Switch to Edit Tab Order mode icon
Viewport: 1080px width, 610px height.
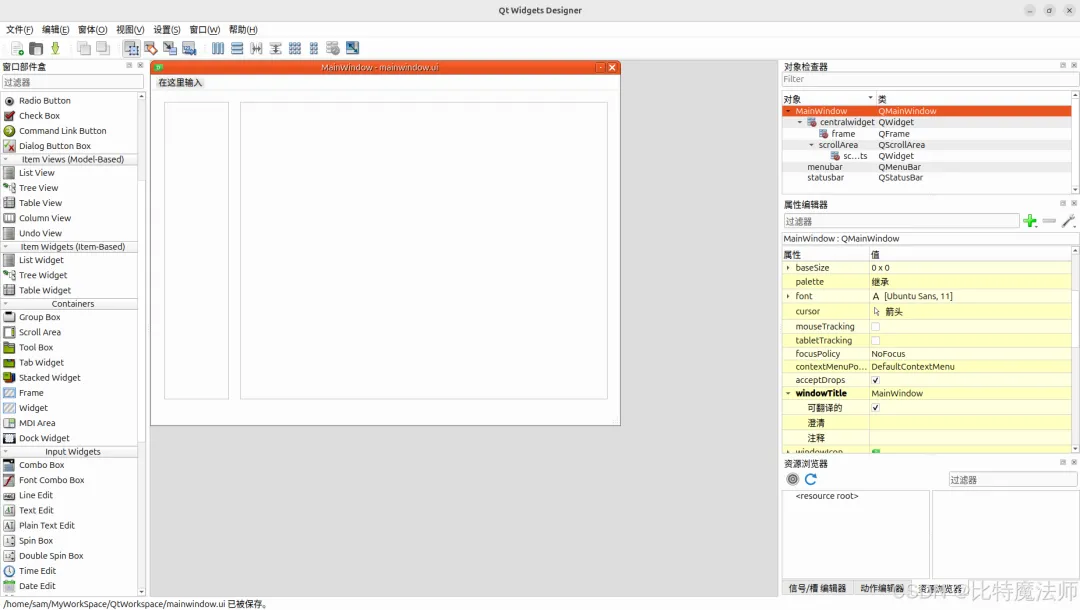tap(189, 48)
